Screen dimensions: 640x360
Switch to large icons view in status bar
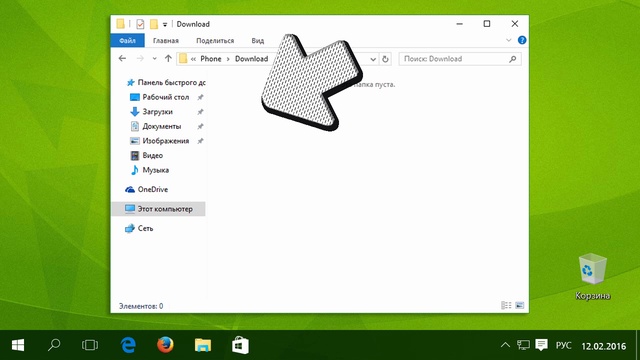coord(520,305)
